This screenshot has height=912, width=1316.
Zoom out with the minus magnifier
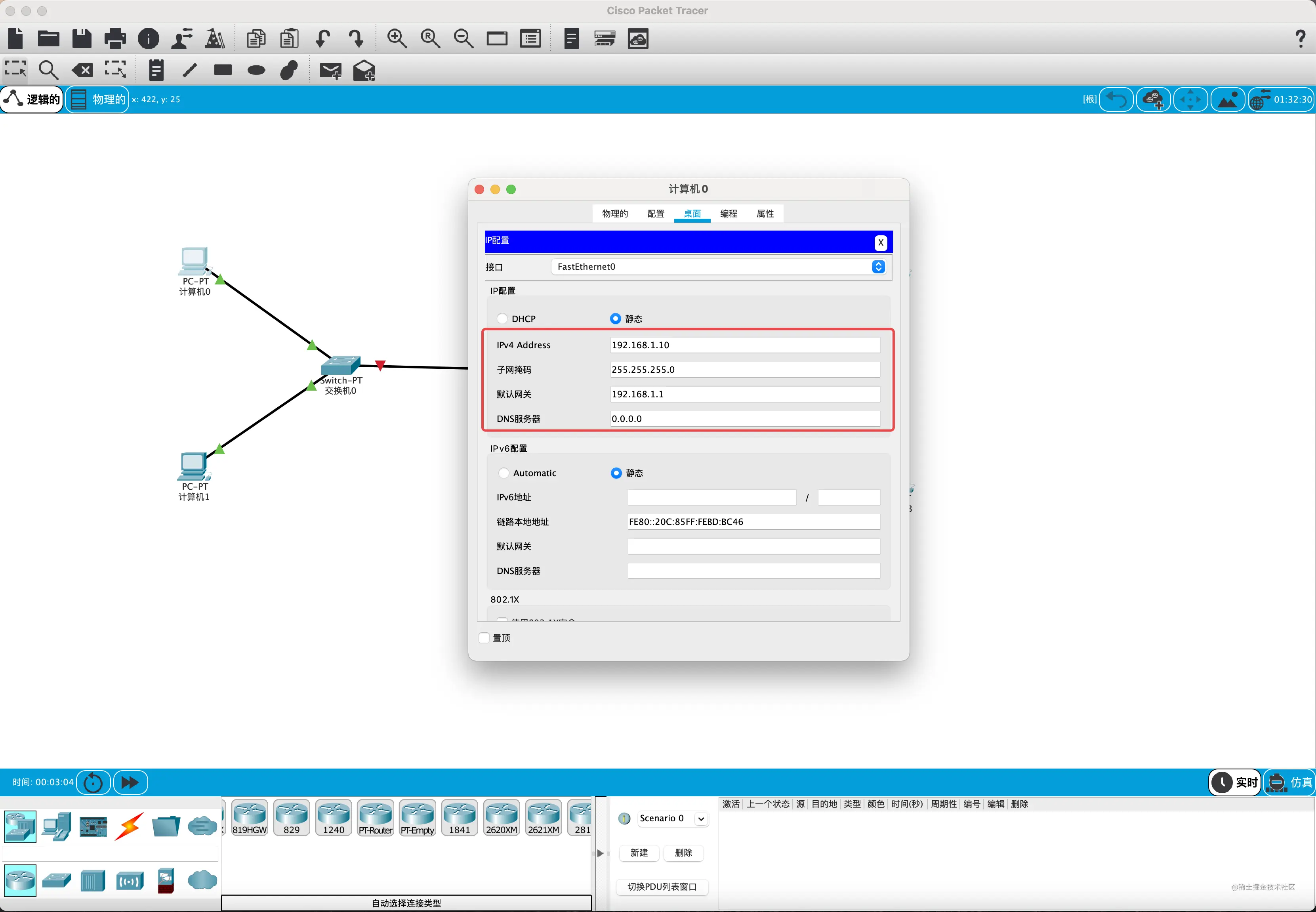(463, 38)
